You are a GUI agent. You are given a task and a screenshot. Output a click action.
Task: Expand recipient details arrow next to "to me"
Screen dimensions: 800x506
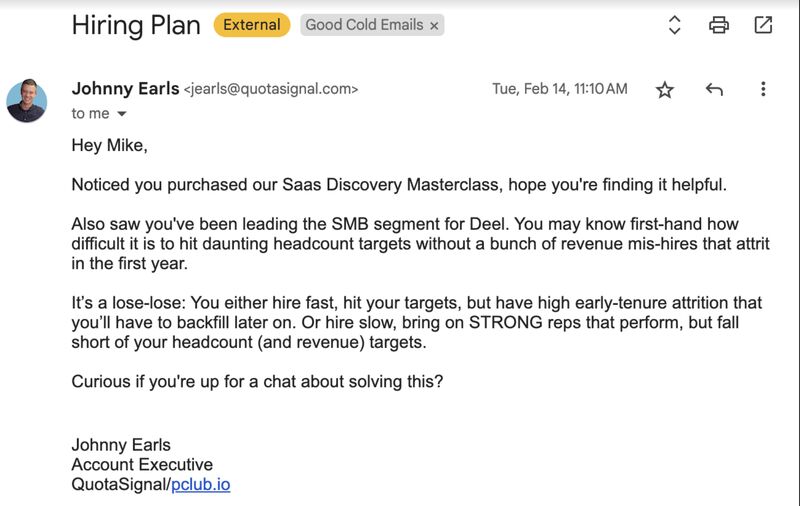tap(121, 113)
